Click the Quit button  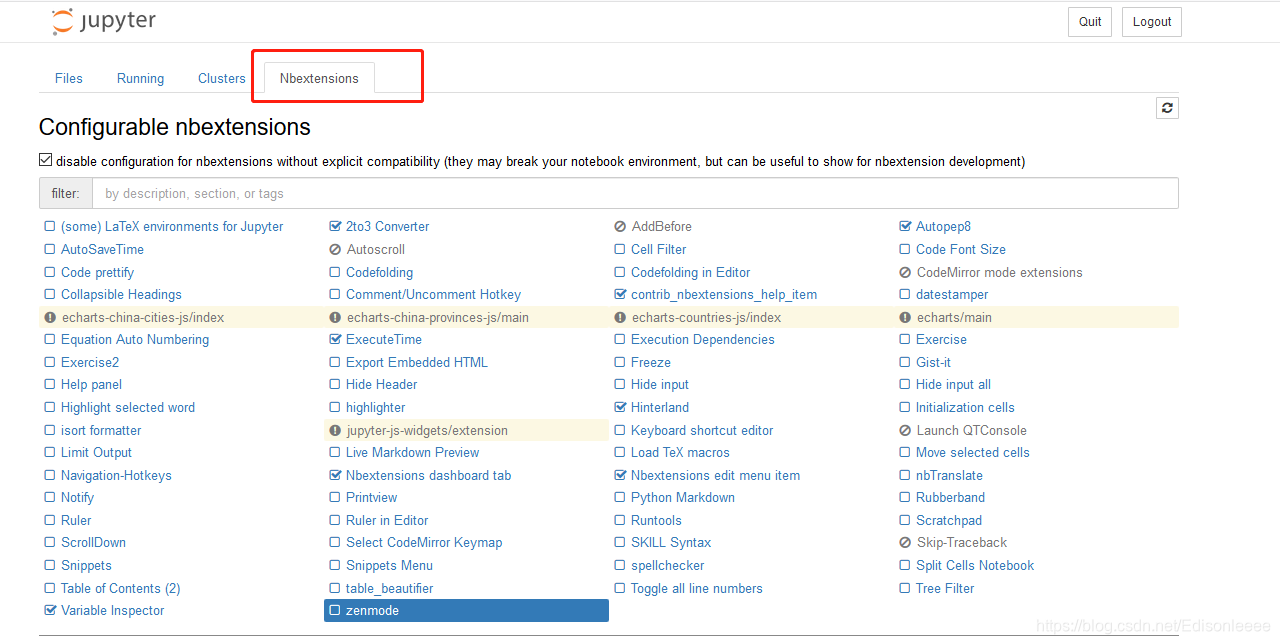pyautogui.click(x=1090, y=22)
